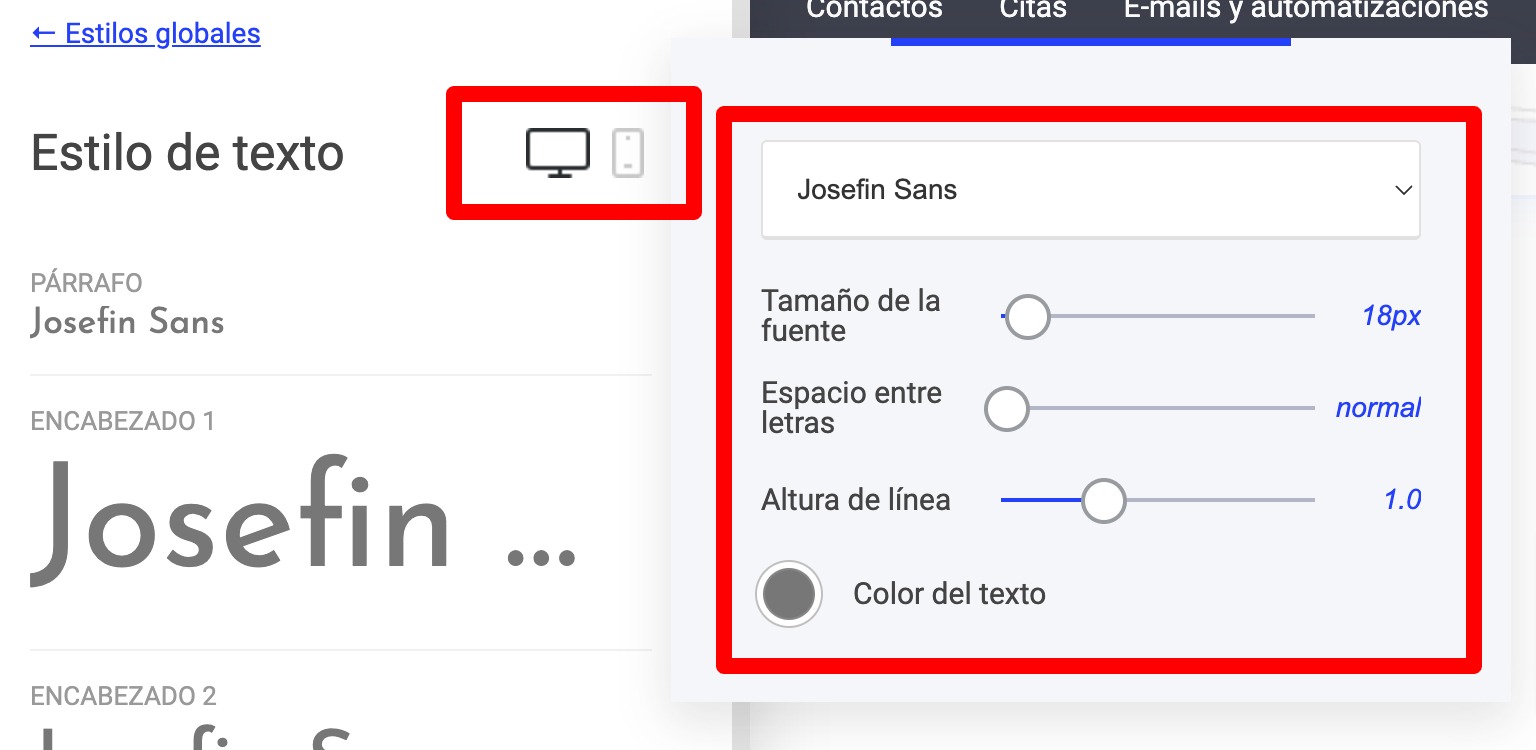
Task: Select the desktop view icon
Action: (x=558, y=153)
